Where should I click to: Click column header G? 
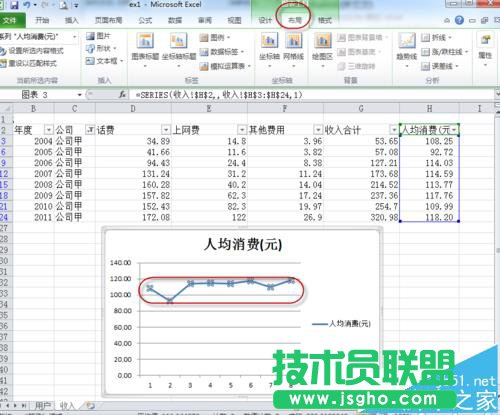click(x=361, y=108)
